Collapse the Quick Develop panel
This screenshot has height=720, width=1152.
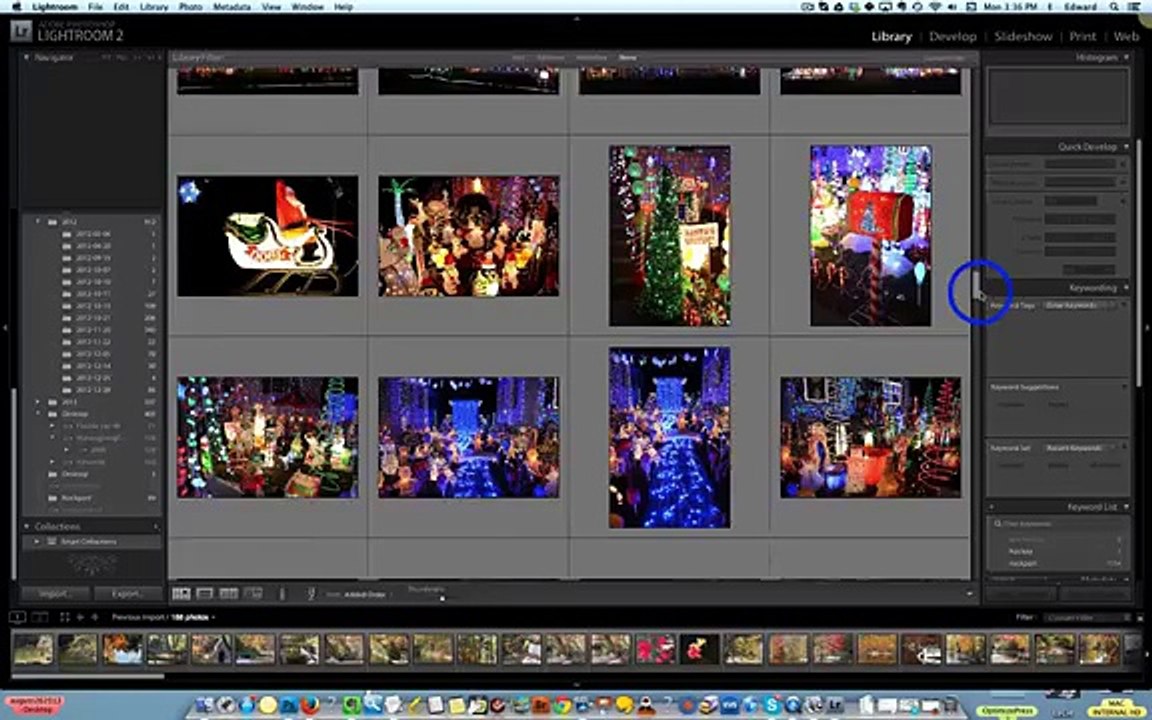[x=1126, y=147]
